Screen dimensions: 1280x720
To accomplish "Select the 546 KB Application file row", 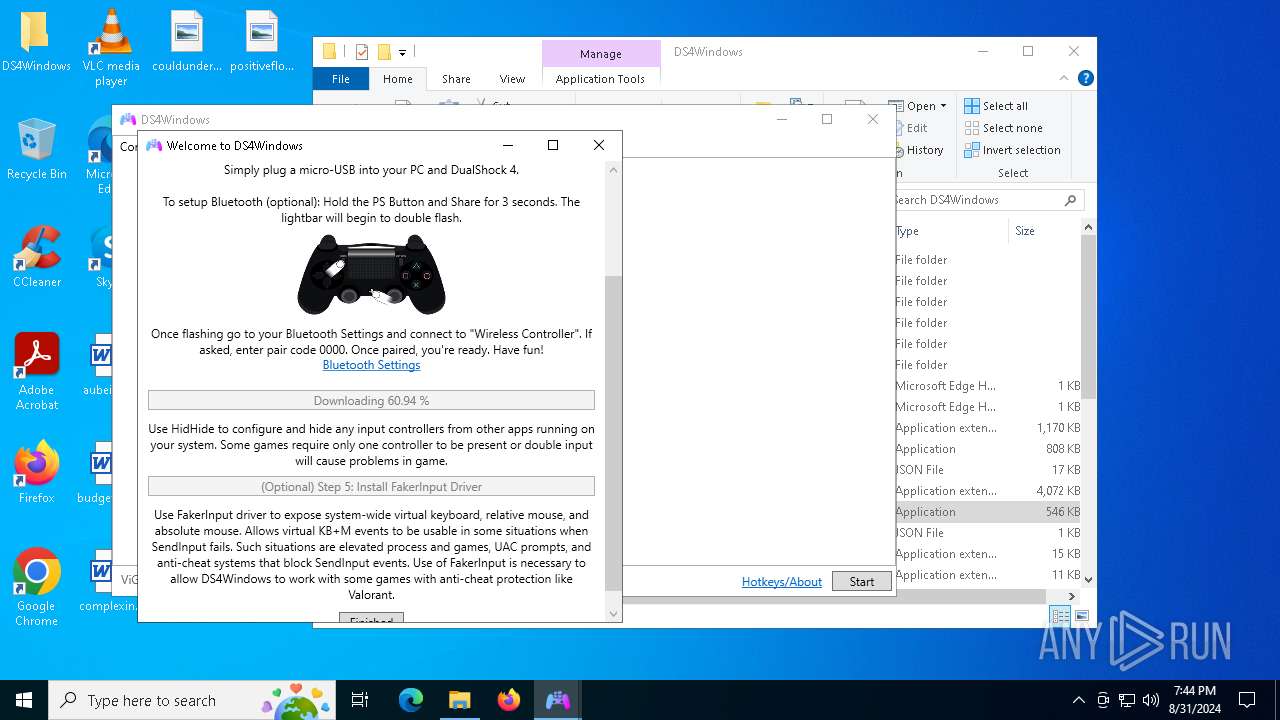I will [988, 511].
